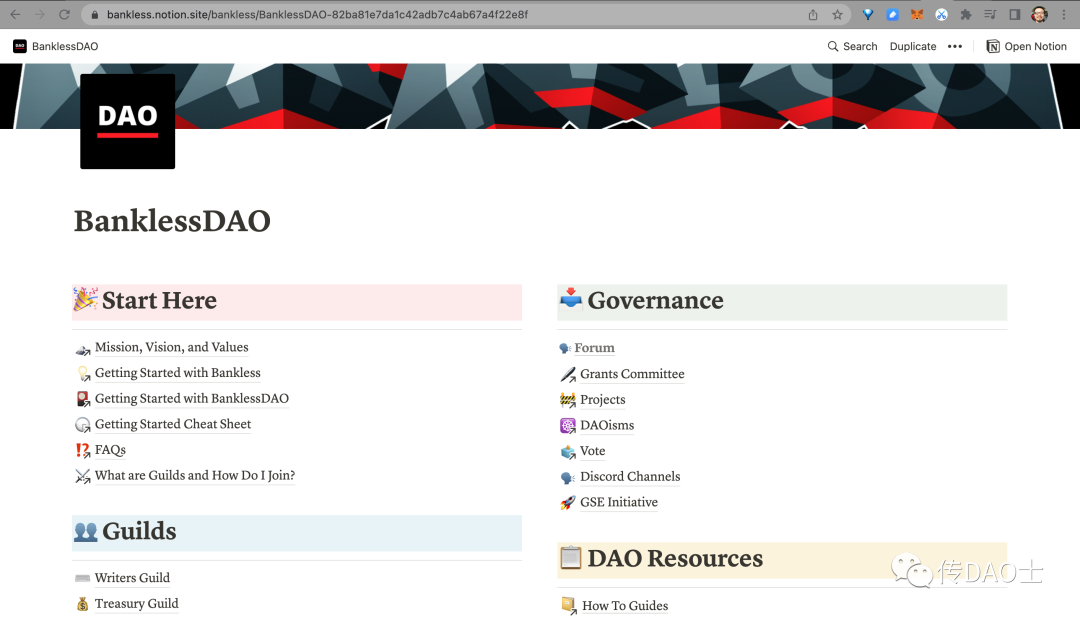1080x620 pixels.
Task: Open the browser side panel icon
Action: coord(1015,14)
